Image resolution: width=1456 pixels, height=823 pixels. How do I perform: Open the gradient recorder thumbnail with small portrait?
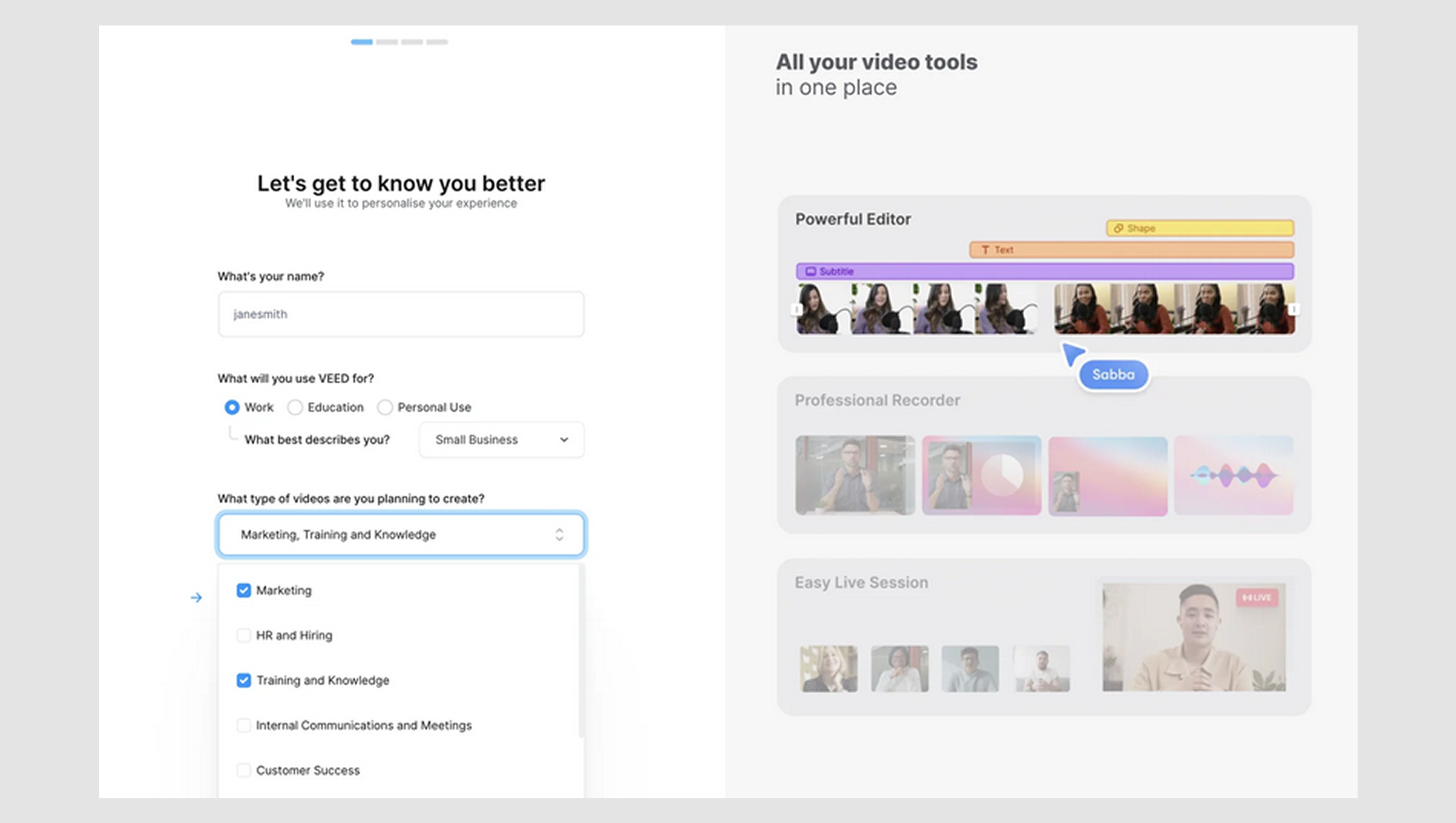(x=1108, y=476)
